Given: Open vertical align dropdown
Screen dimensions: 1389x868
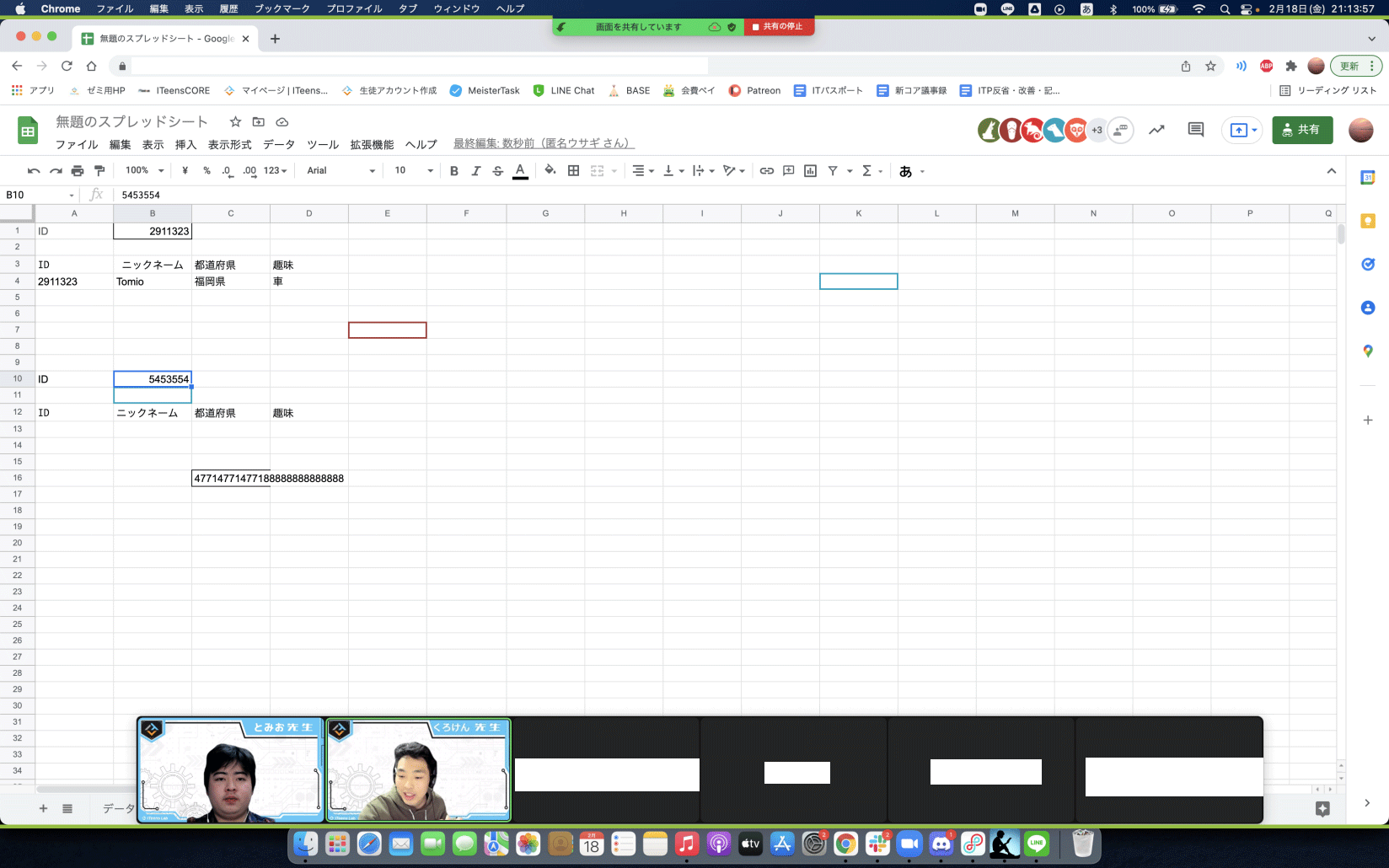Looking at the screenshot, I should [673, 171].
